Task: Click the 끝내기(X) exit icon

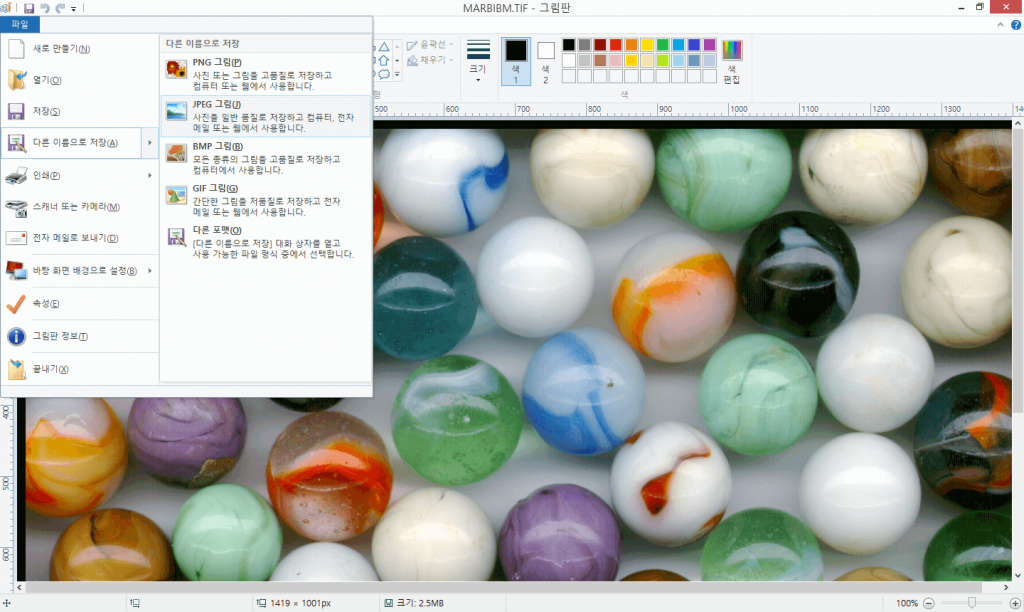Action: click(x=16, y=369)
